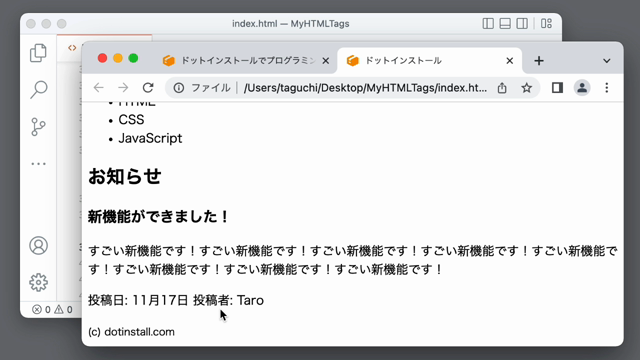This screenshot has width=640, height=360.
Task: Click the CSS list item
Action: click(x=131, y=120)
